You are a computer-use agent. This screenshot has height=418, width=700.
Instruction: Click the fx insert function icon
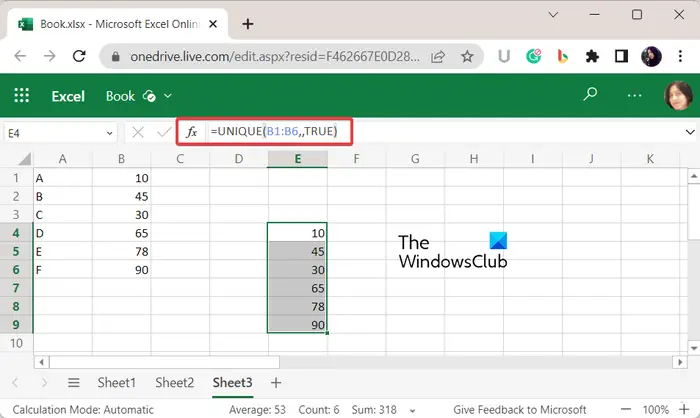[x=192, y=132]
